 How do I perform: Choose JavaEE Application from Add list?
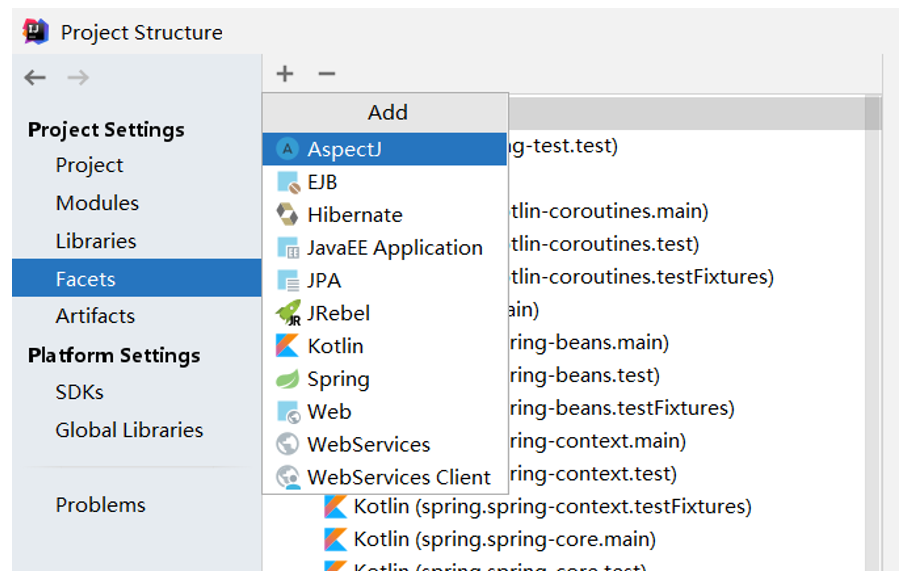(394, 248)
